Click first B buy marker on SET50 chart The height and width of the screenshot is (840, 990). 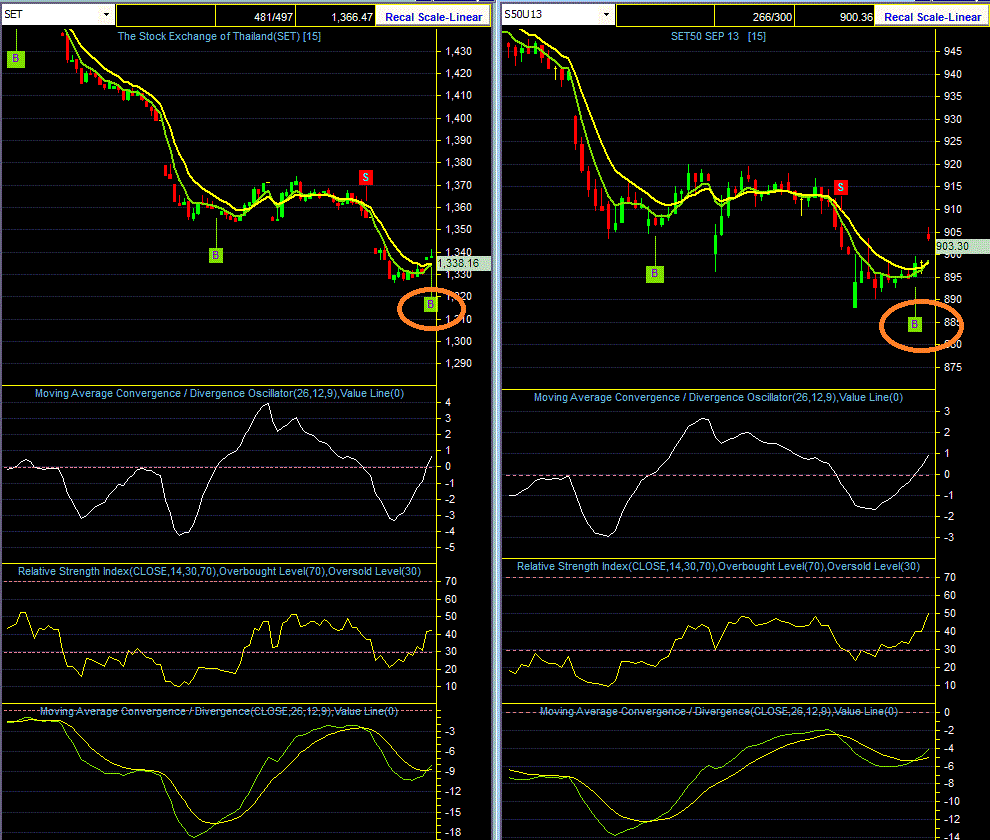click(655, 274)
